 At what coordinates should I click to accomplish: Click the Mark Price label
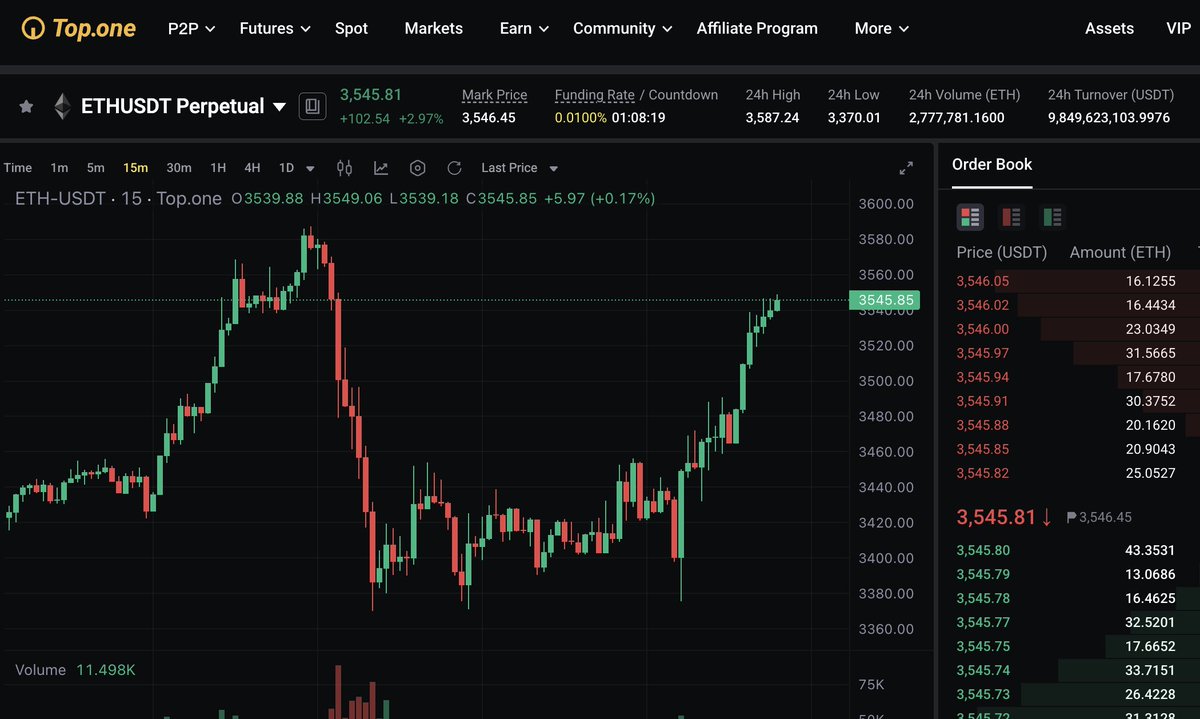tap(494, 95)
